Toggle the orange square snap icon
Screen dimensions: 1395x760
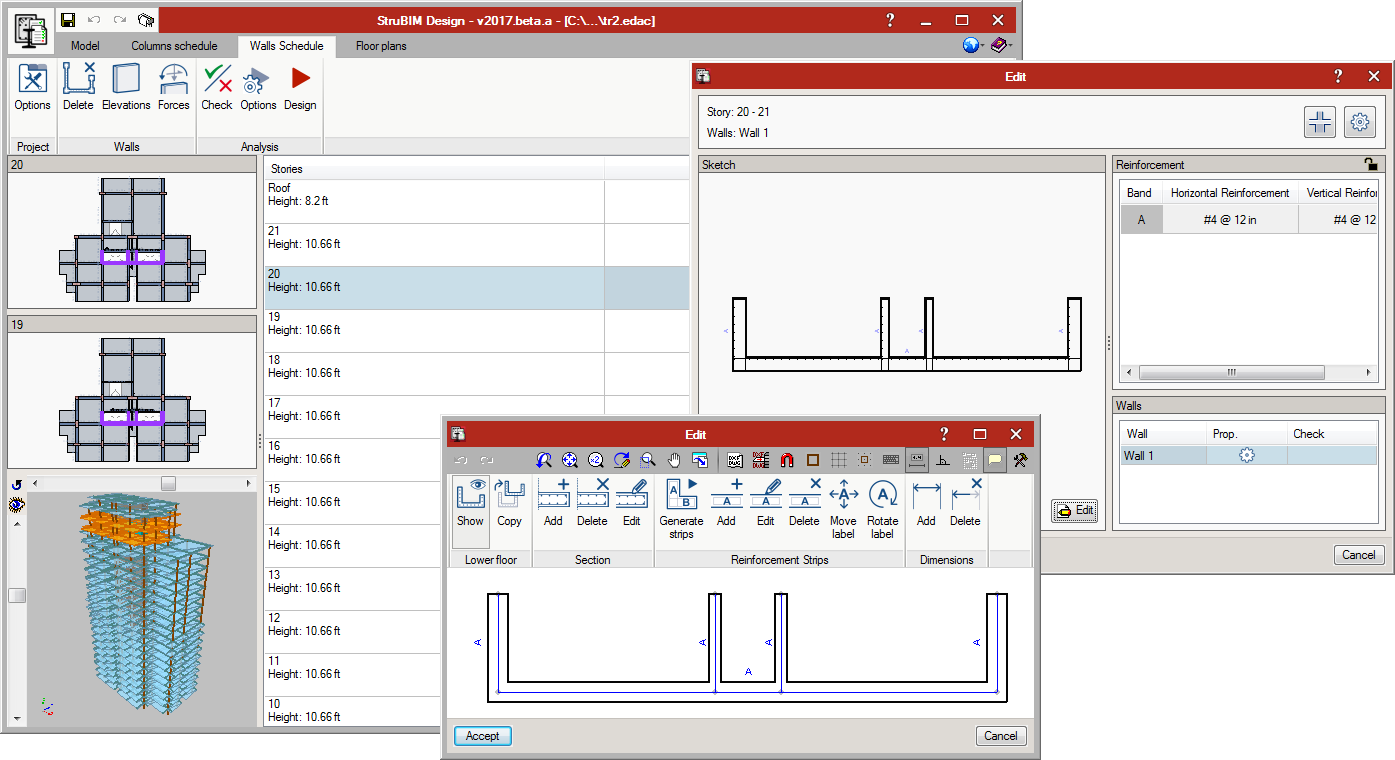tap(813, 460)
